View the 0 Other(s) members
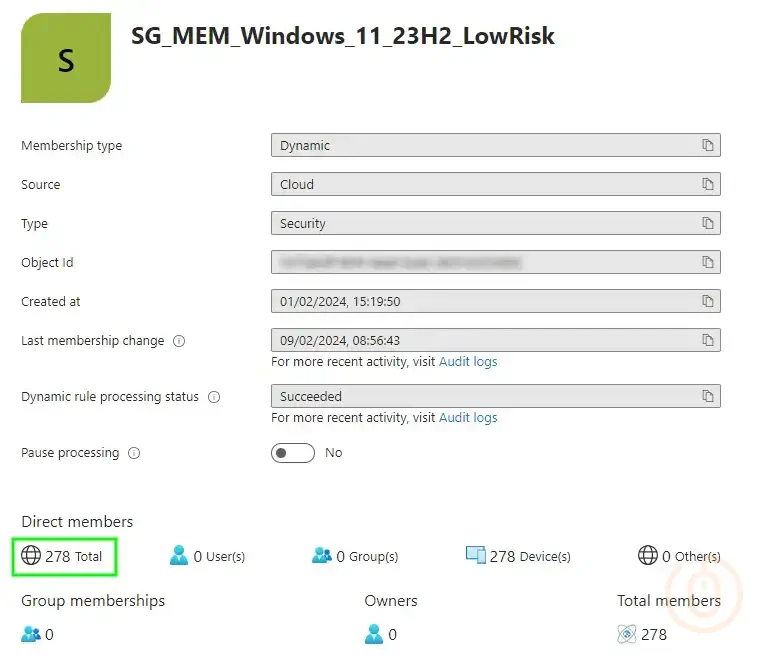770x660 pixels. coord(679,556)
